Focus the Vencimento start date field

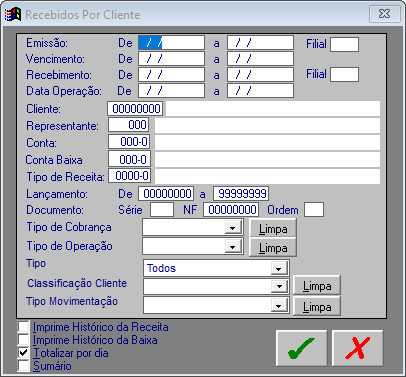[171, 59]
